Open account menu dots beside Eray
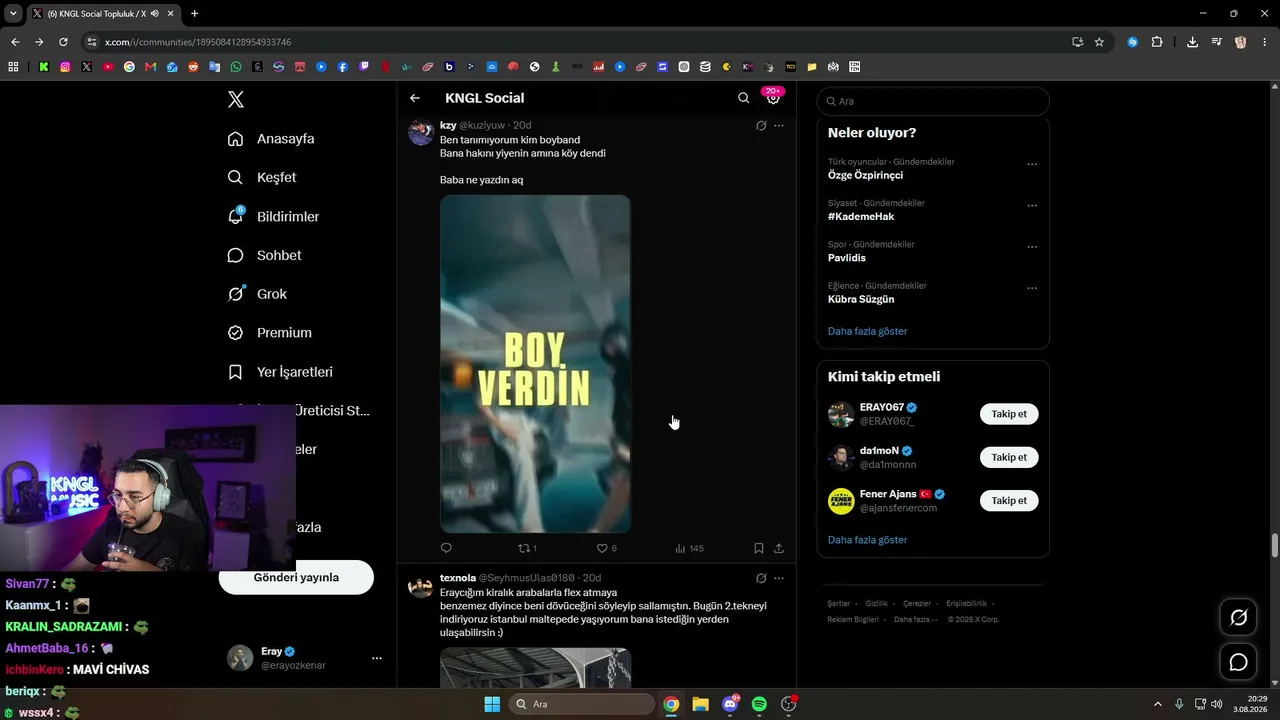 pyautogui.click(x=377, y=658)
